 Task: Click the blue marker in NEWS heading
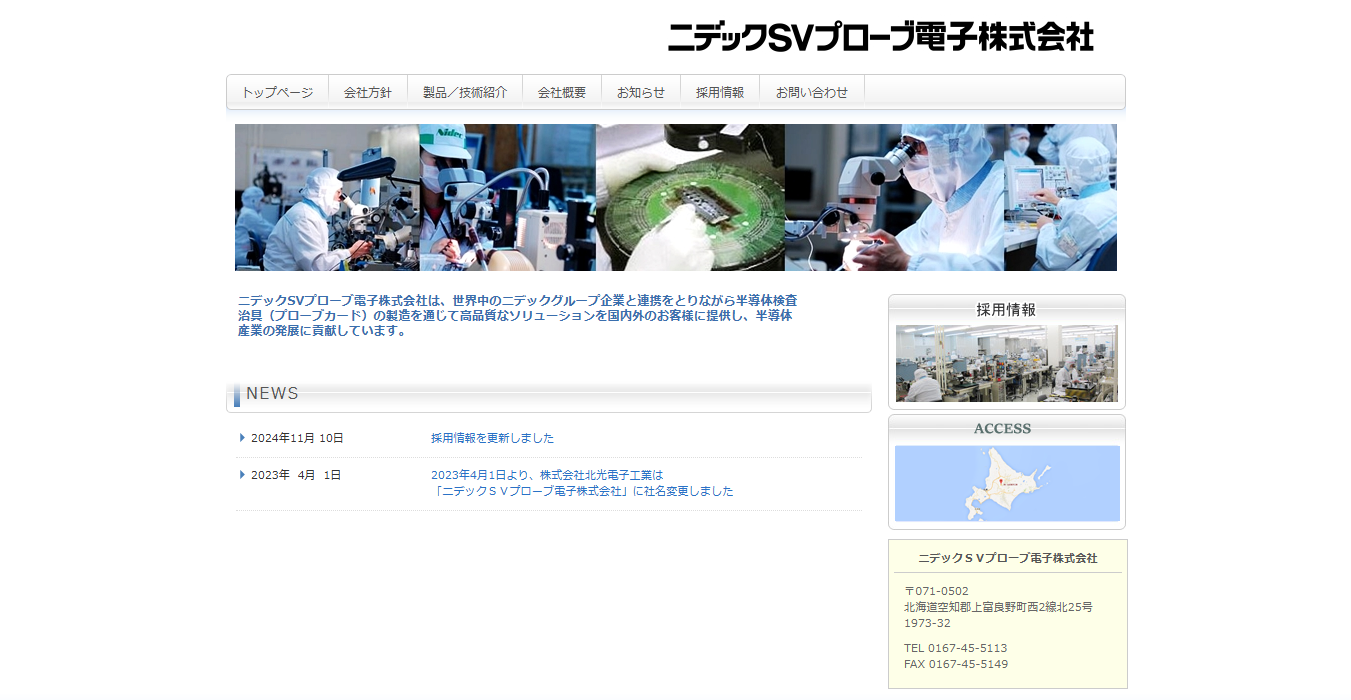237,396
